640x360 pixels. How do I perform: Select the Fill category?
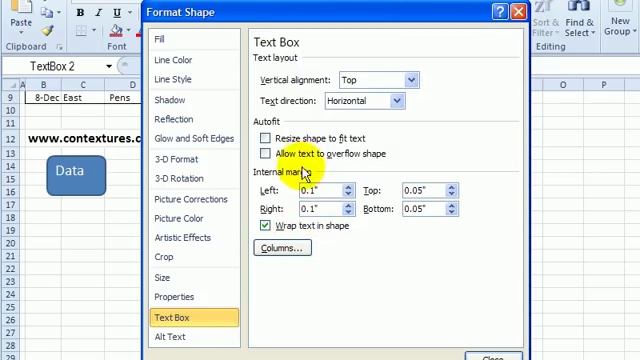click(x=194, y=39)
